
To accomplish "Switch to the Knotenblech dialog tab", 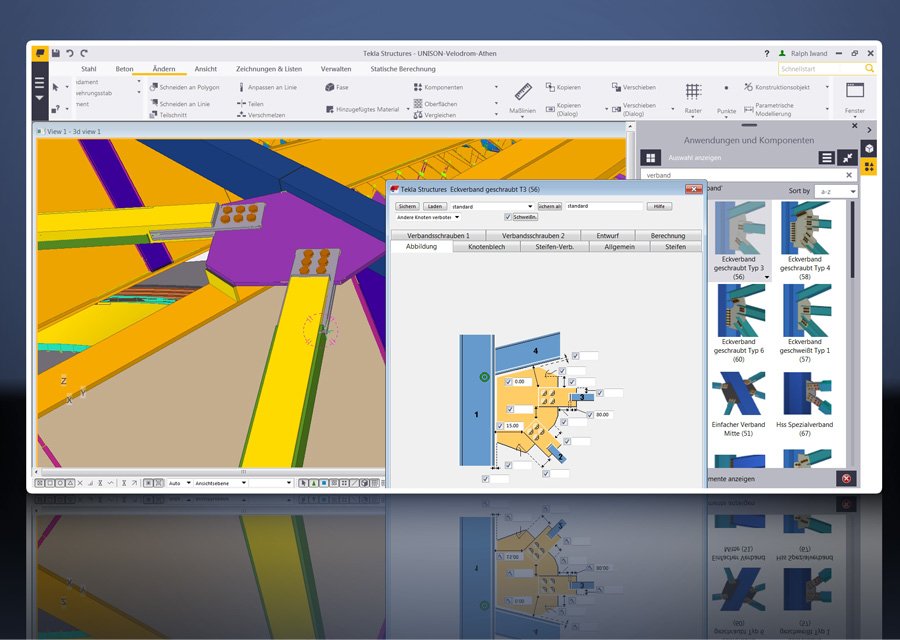I will 486,247.
